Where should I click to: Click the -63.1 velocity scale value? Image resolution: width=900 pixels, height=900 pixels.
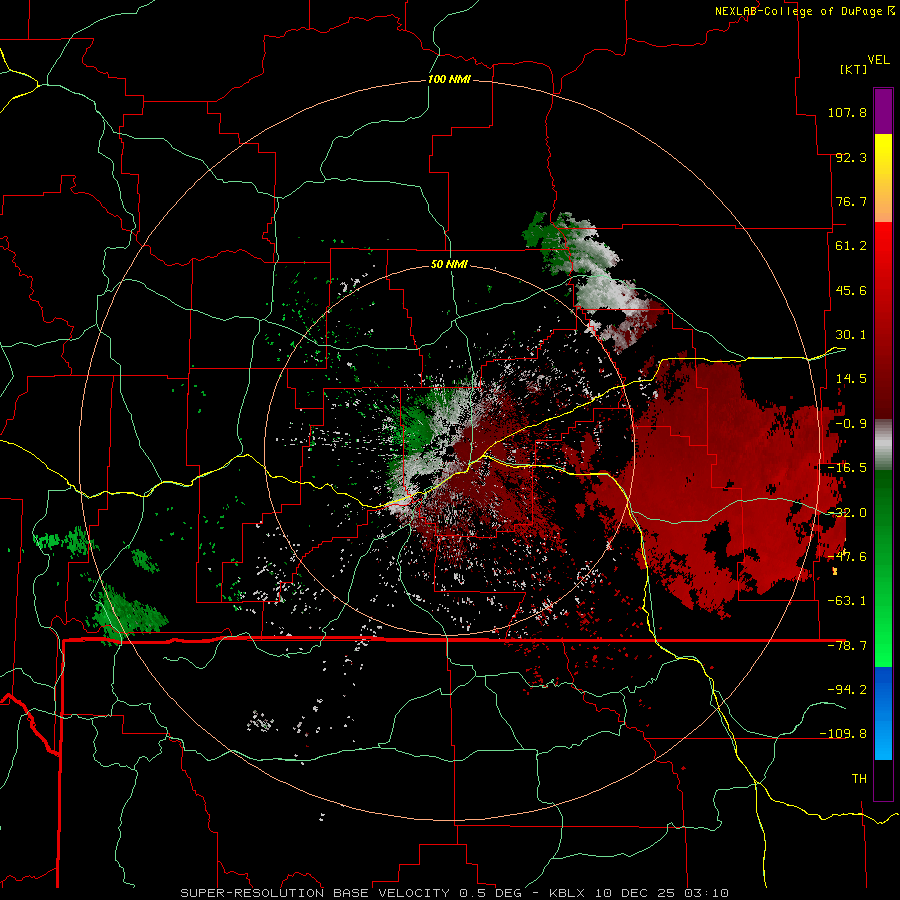847,601
